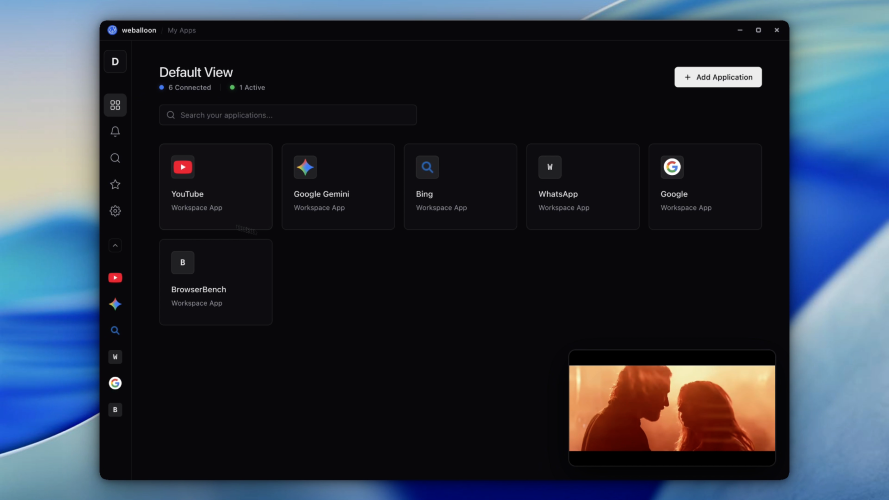Image resolution: width=889 pixels, height=500 pixels.
Task: Click the Google card title text
Action: [674, 194]
